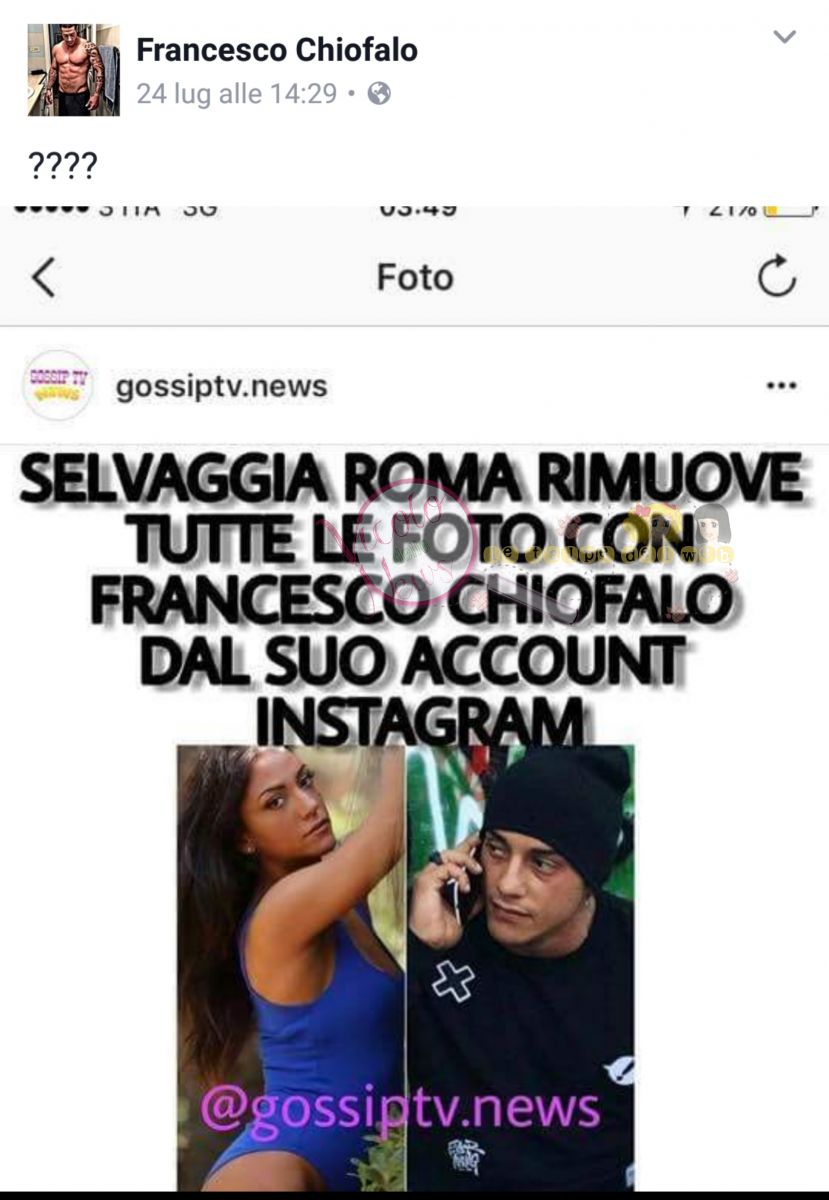Open the 24 lug alle 14:29 timestamp
The image size is (829, 1200).
(236, 94)
